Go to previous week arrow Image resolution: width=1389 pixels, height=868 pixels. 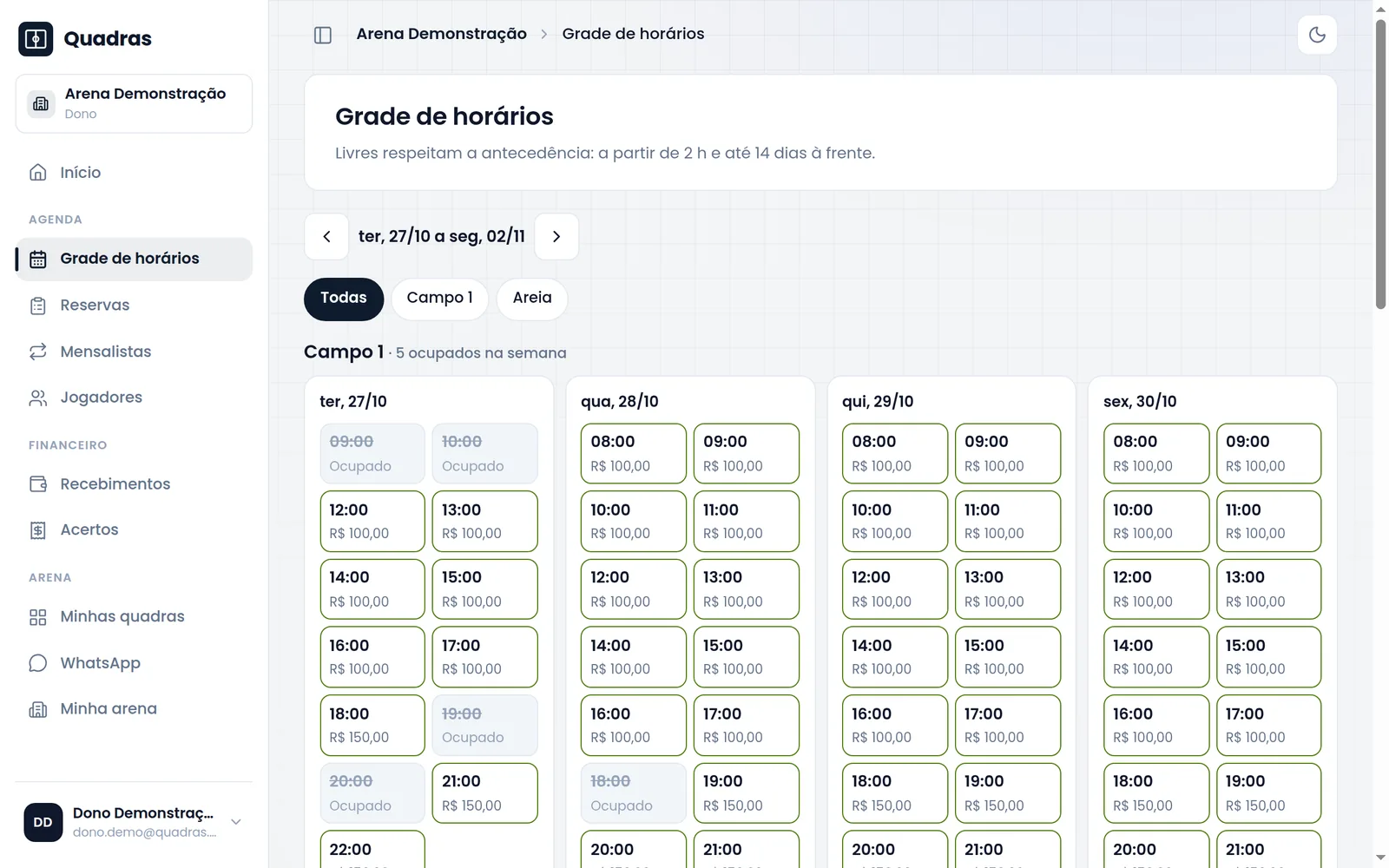click(326, 236)
